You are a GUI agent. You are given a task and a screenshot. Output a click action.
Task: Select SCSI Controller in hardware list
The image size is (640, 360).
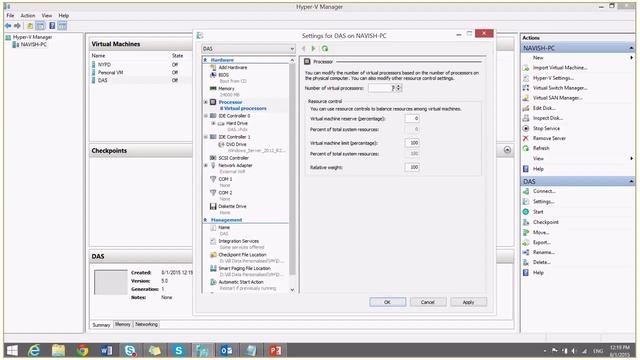point(233,158)
